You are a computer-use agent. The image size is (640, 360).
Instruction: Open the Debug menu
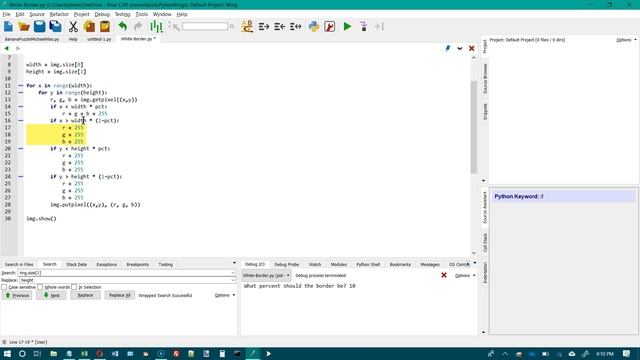pyautogui.click(x=102, y=14)
